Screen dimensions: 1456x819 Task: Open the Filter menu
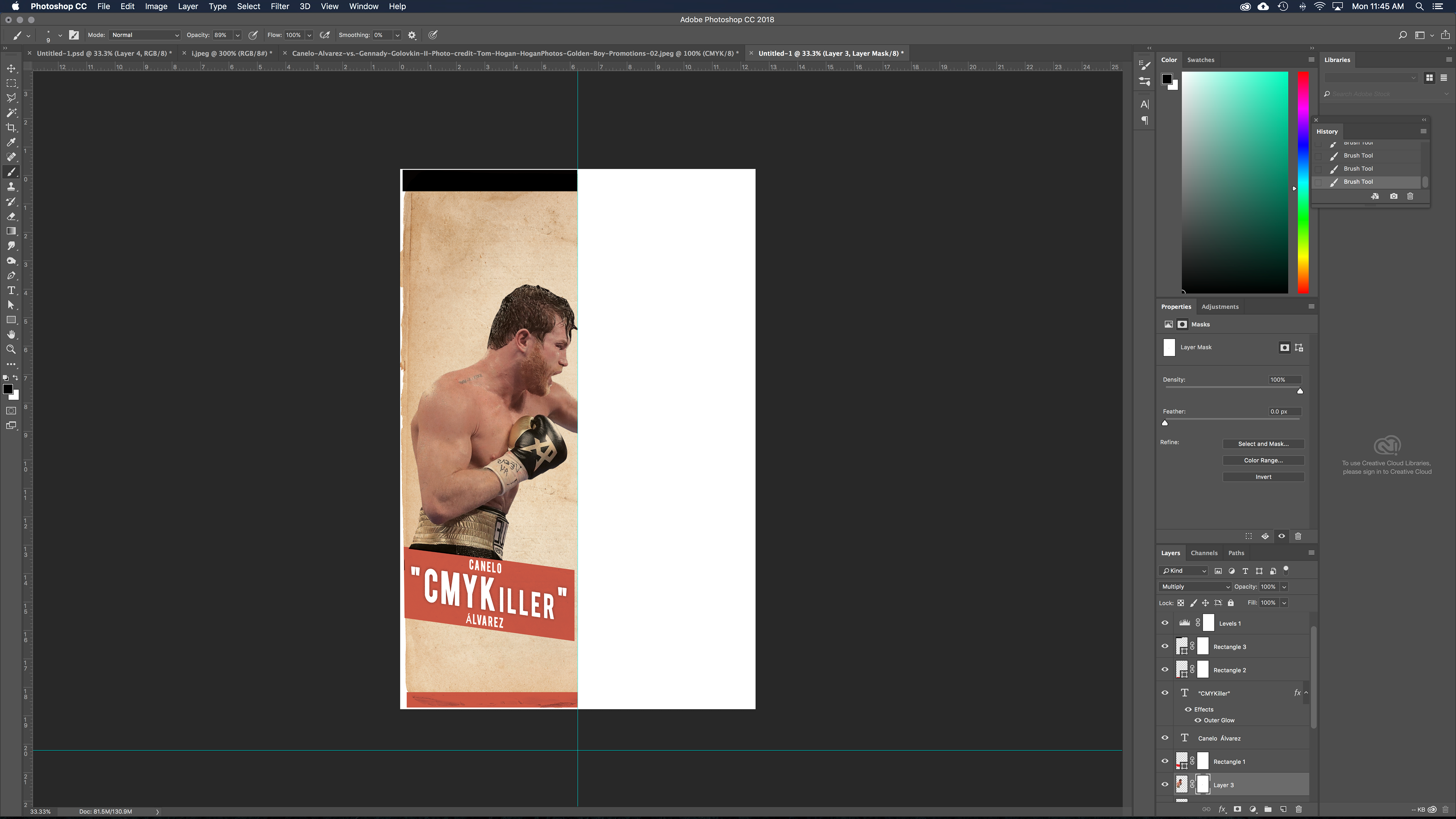279,6
